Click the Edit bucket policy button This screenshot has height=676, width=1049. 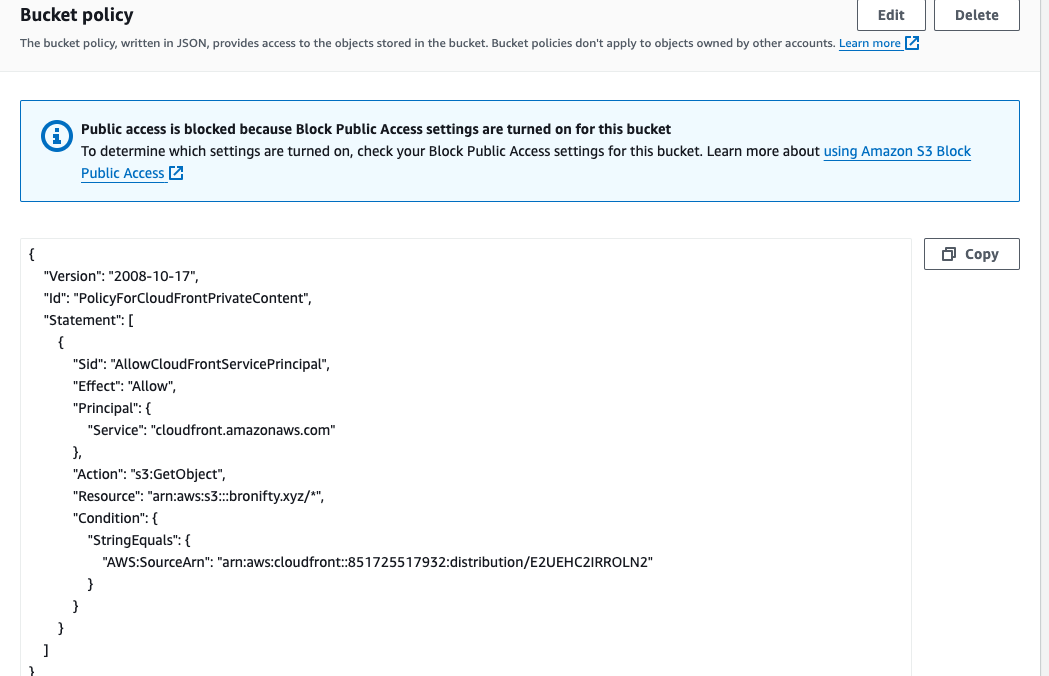(x=890, y=15)
